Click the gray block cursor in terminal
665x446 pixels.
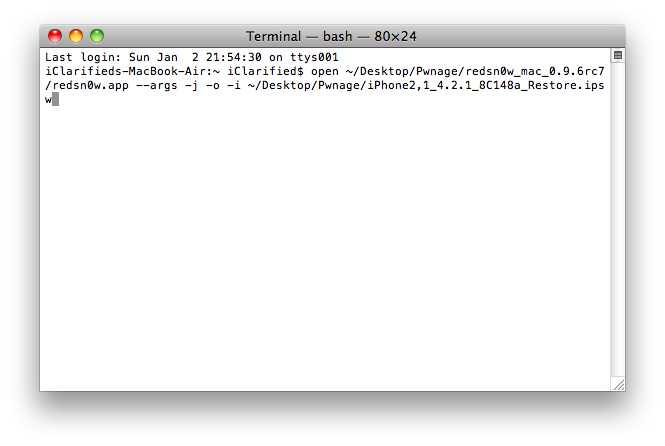(x=55, y=100)
